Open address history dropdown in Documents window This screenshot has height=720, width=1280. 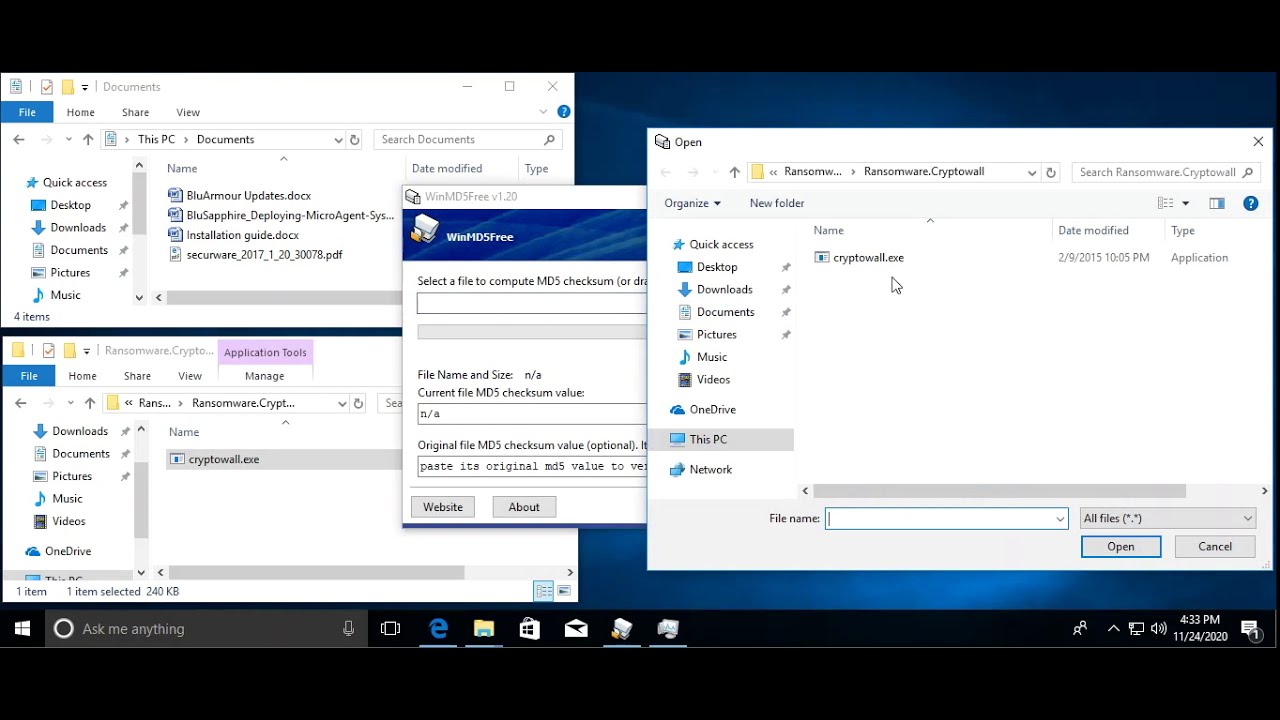tap(338, 140)
